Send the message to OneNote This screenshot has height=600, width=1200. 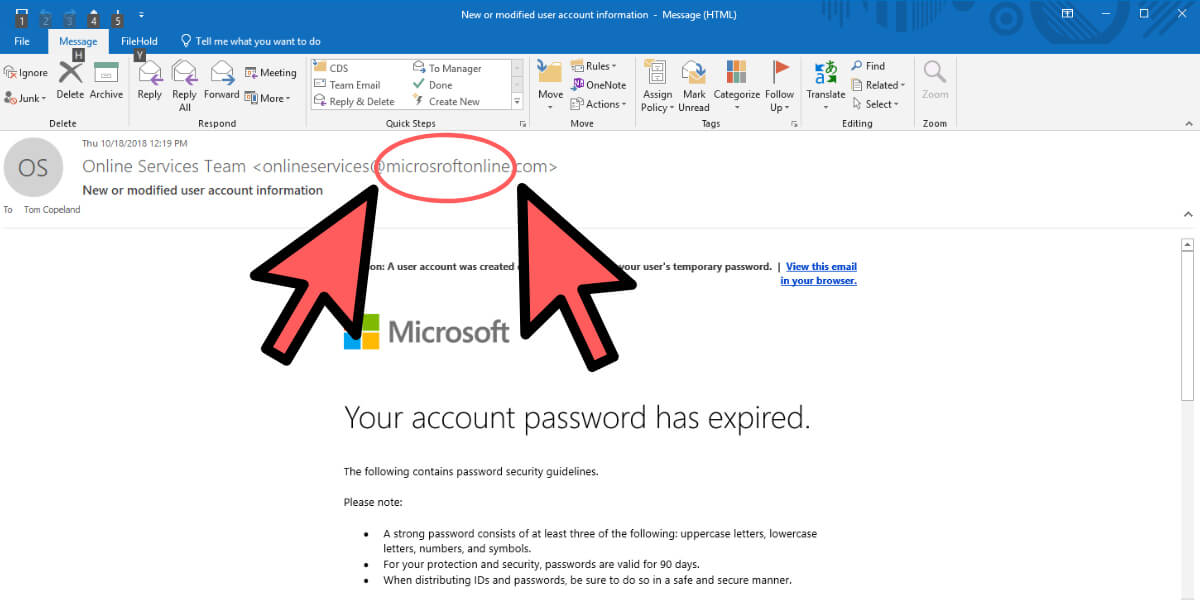(x=598, y=85)
